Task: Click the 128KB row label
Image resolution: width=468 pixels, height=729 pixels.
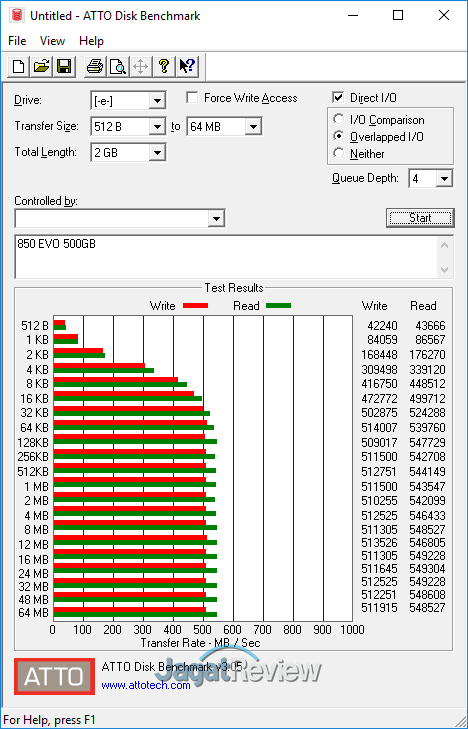Action: [33, 443]
